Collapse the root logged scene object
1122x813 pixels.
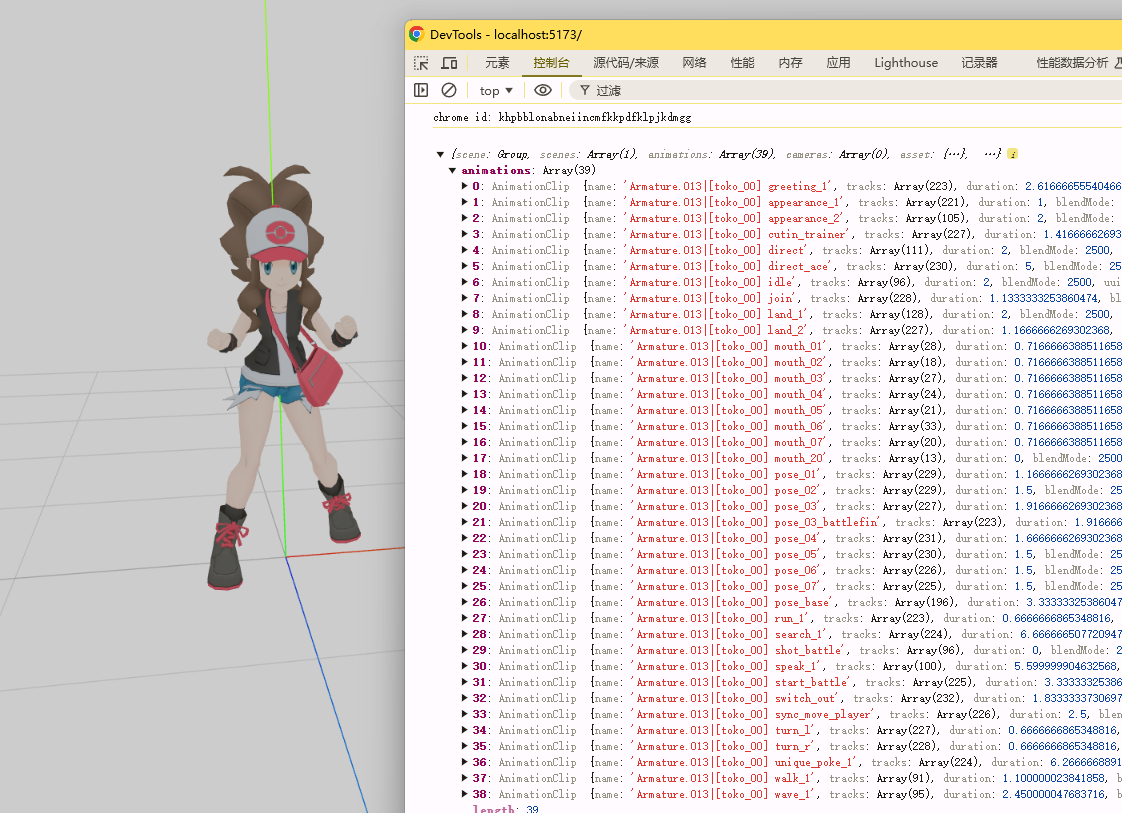[440, 155]
